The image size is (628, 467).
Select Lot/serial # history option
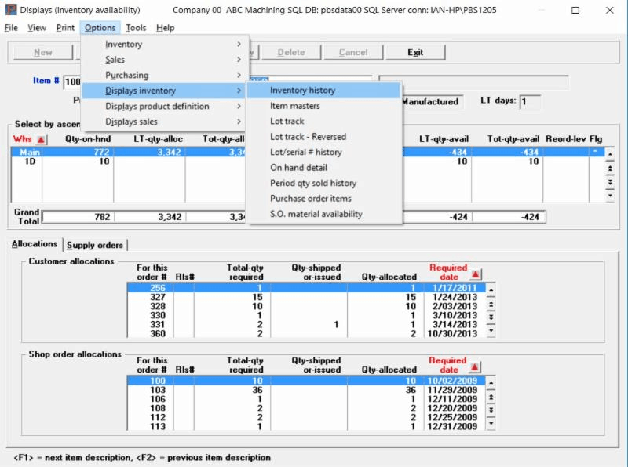coord(306,152)
